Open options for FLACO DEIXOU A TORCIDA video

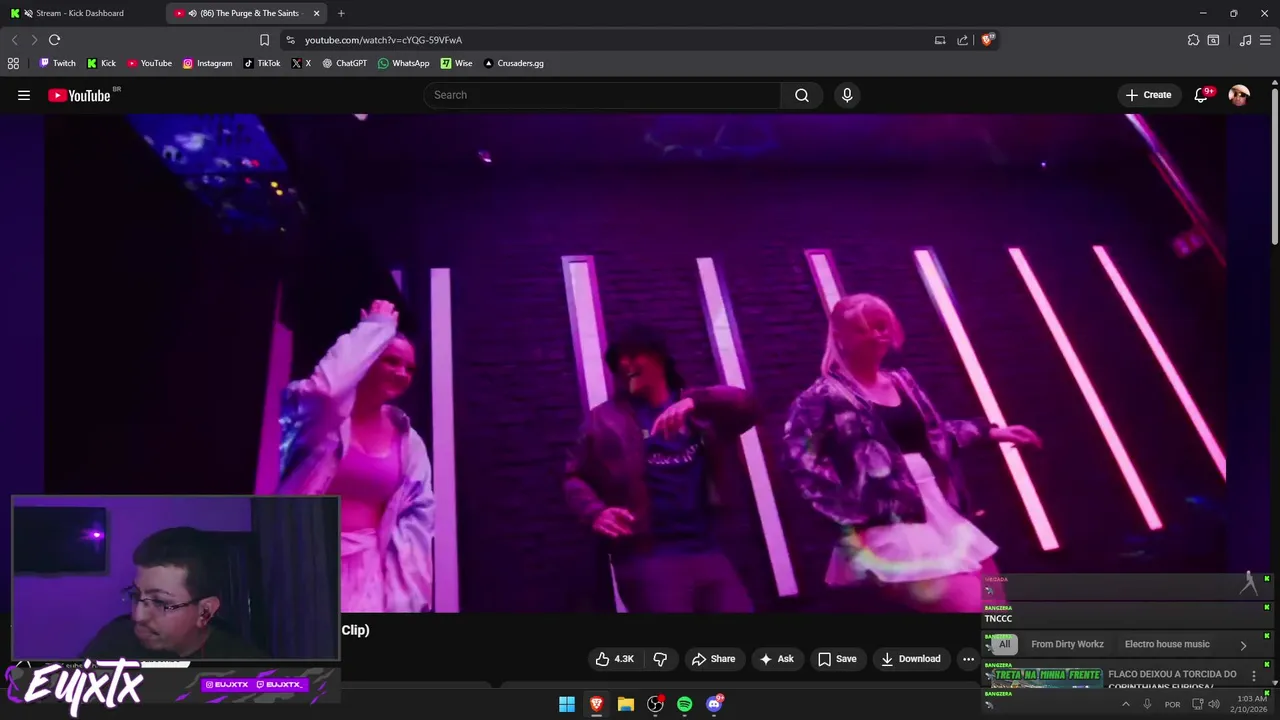tap(1254, 677)
